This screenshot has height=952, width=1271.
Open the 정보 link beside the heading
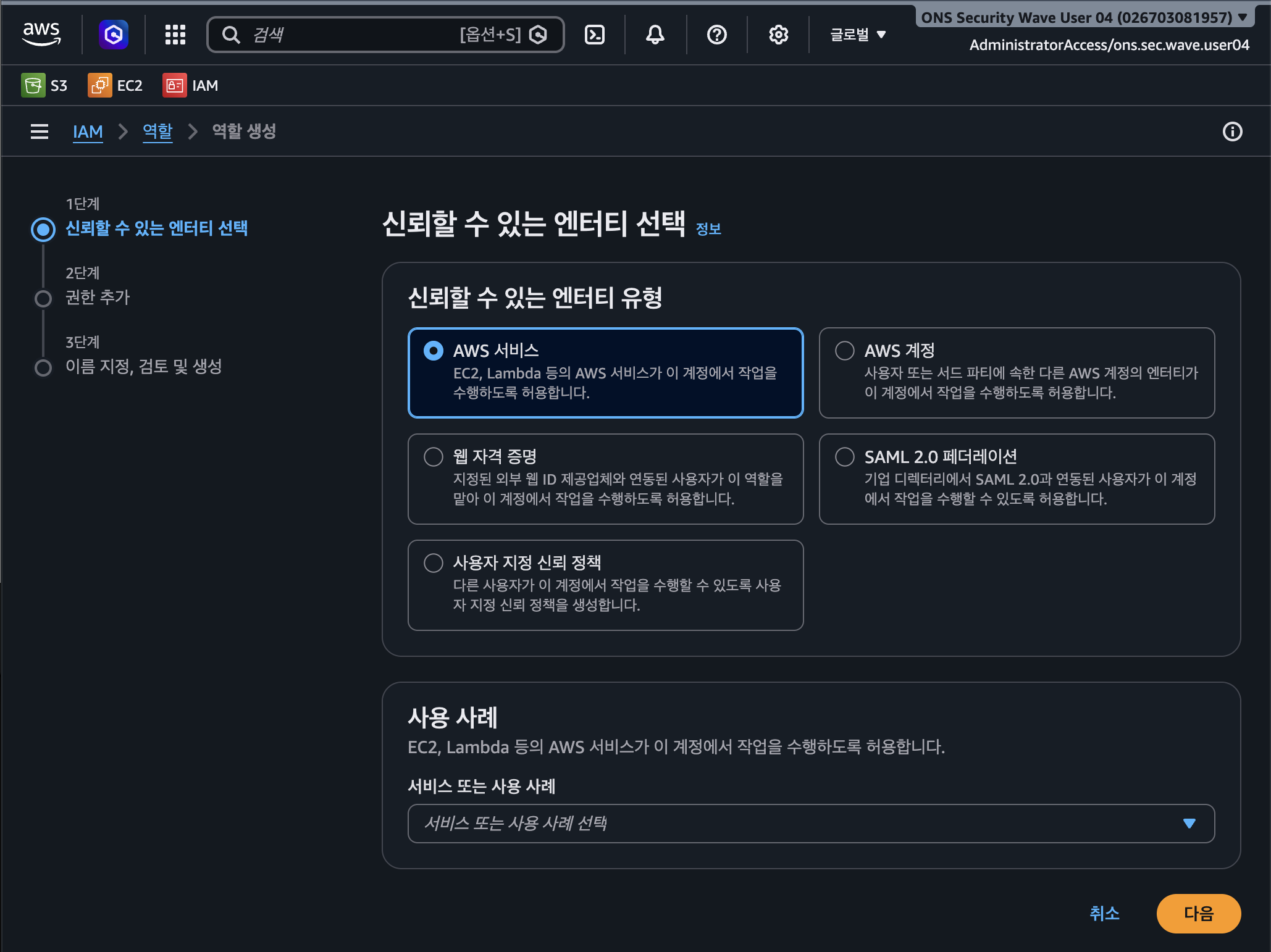pos(708,229)
